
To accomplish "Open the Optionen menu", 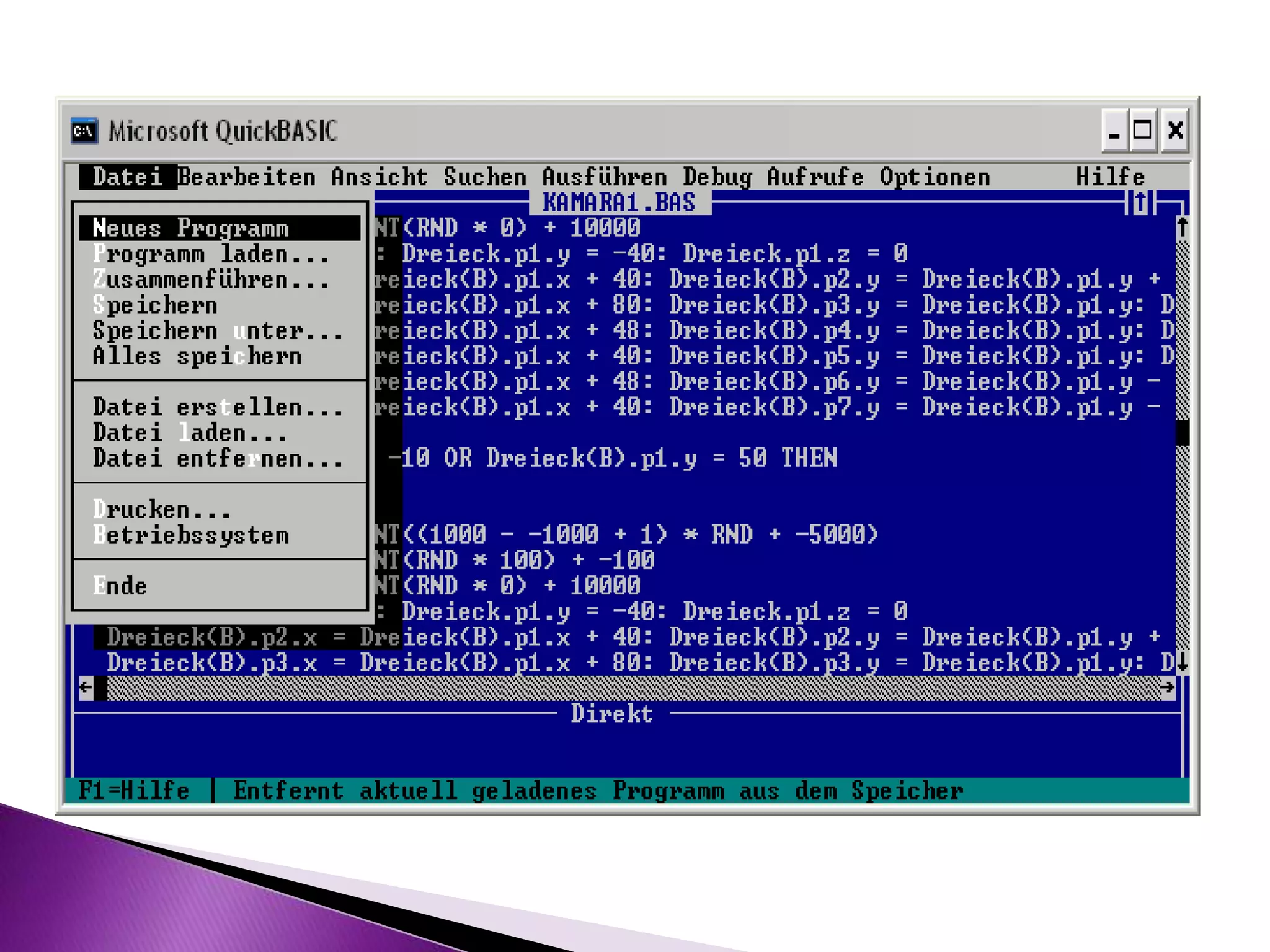I will tap(935, 177).
